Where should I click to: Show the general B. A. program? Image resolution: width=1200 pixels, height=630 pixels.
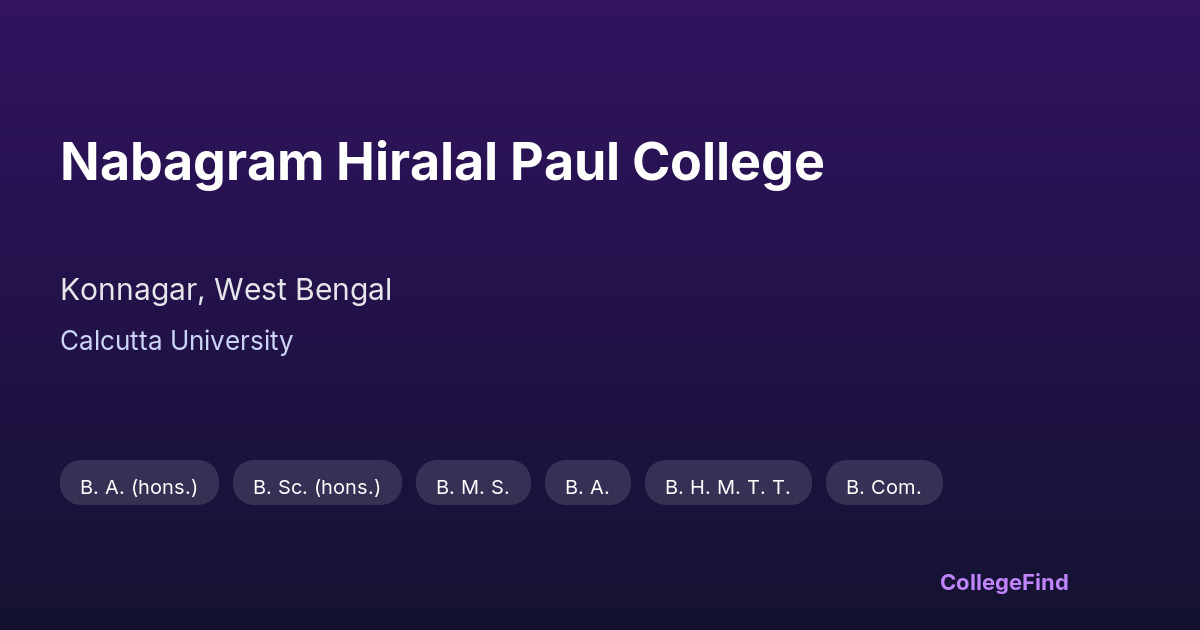click(587, 483)
